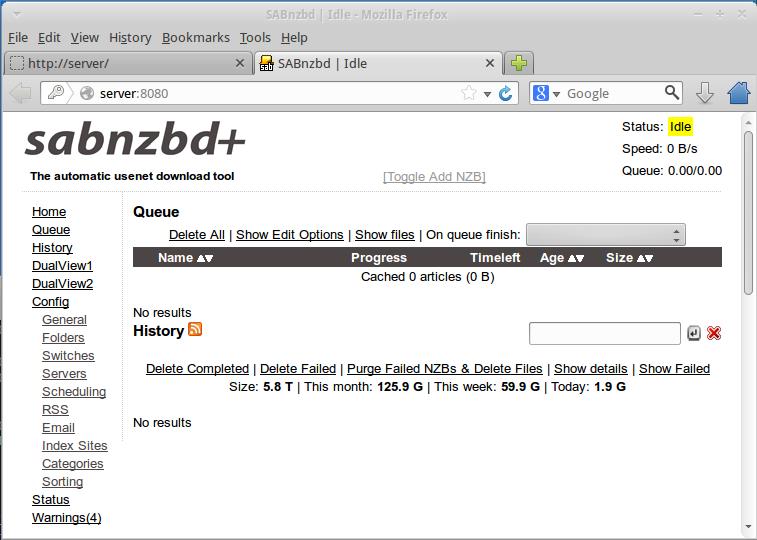The image size is (757, 540).
Task: Click the yellow Idle status text
Action: click(680, 127)
